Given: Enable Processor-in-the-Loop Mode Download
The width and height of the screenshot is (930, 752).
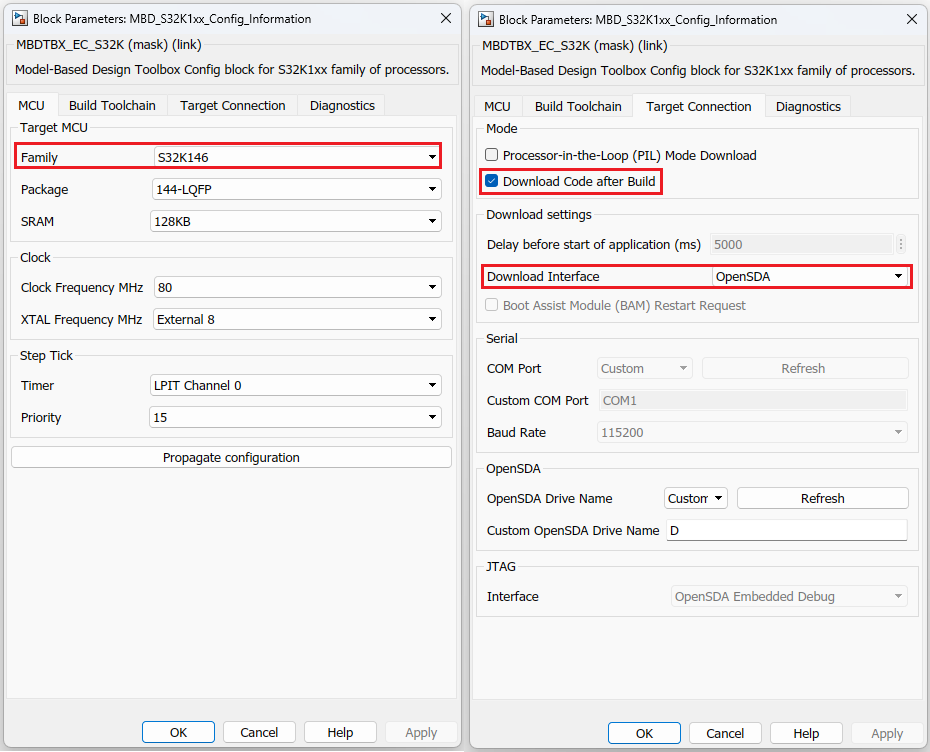Looking at the screenshot, I should (489, 155).
